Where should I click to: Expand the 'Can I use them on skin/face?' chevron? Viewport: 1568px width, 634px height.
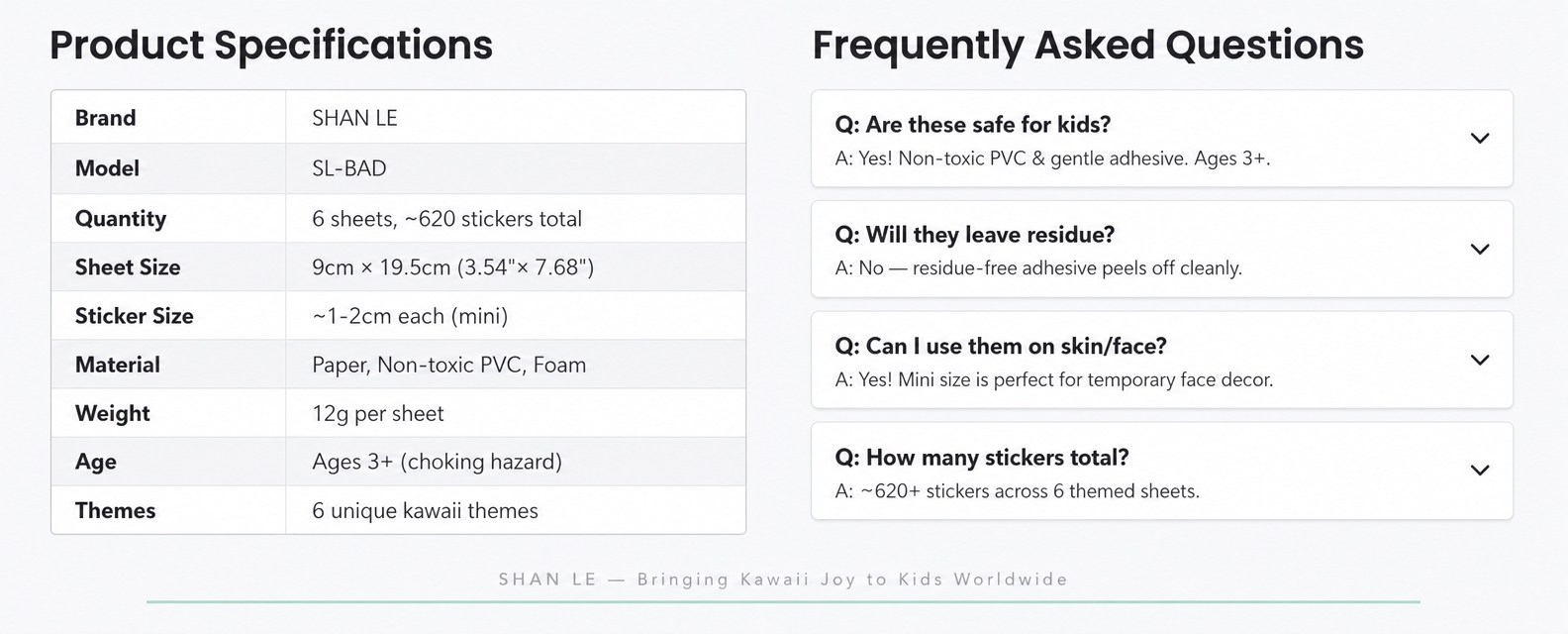[1480, 361]
